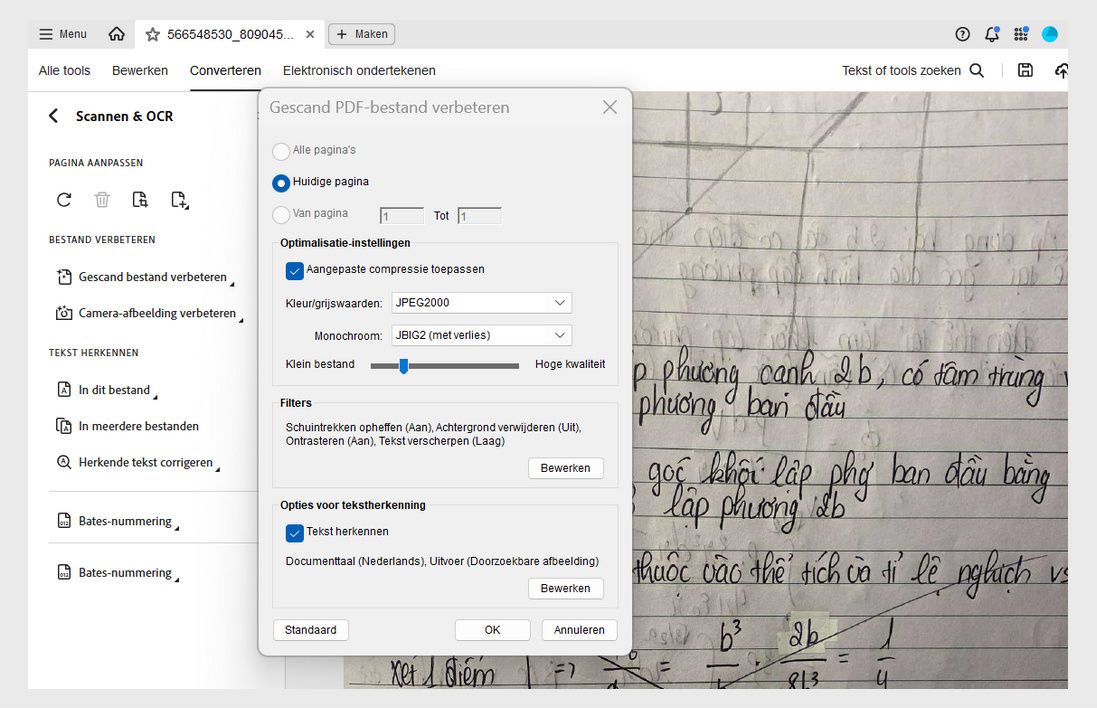Open the rotate page tool in sidebar
This screenshot has height=708, width=1097.
click(63, 199)
